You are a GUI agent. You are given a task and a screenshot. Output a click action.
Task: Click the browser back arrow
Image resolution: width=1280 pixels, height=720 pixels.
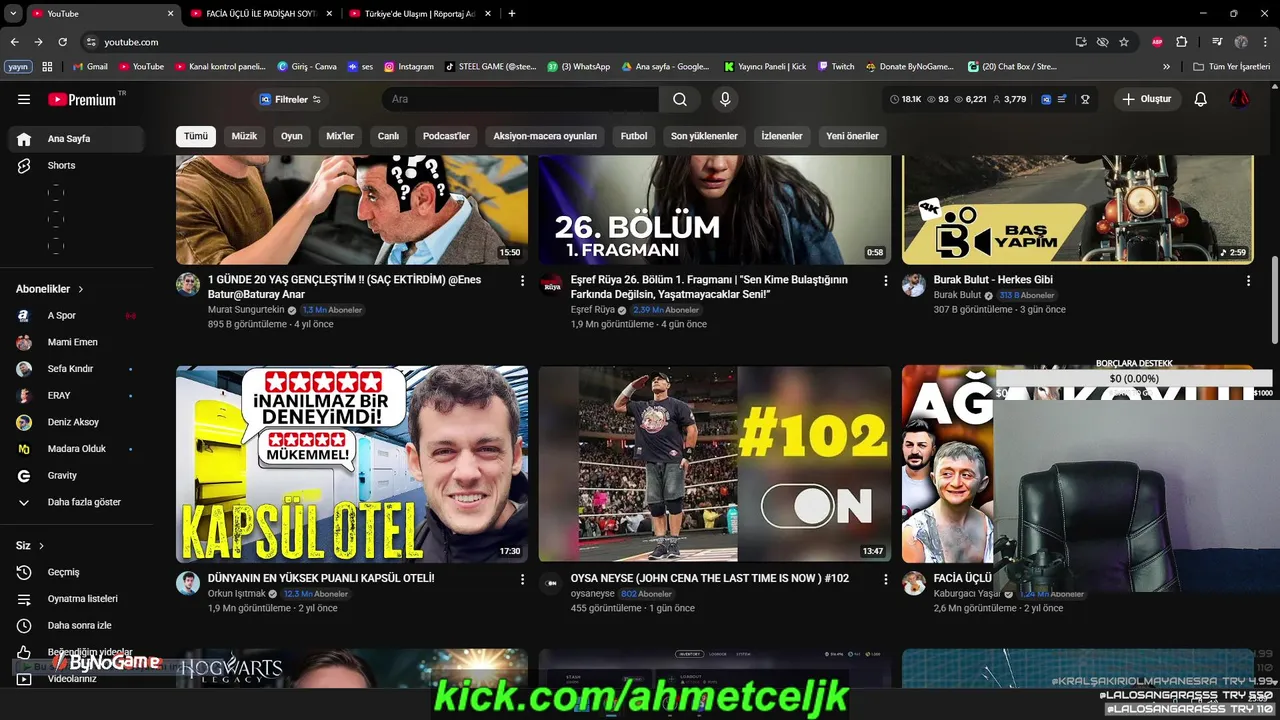(x=14, y=42)
